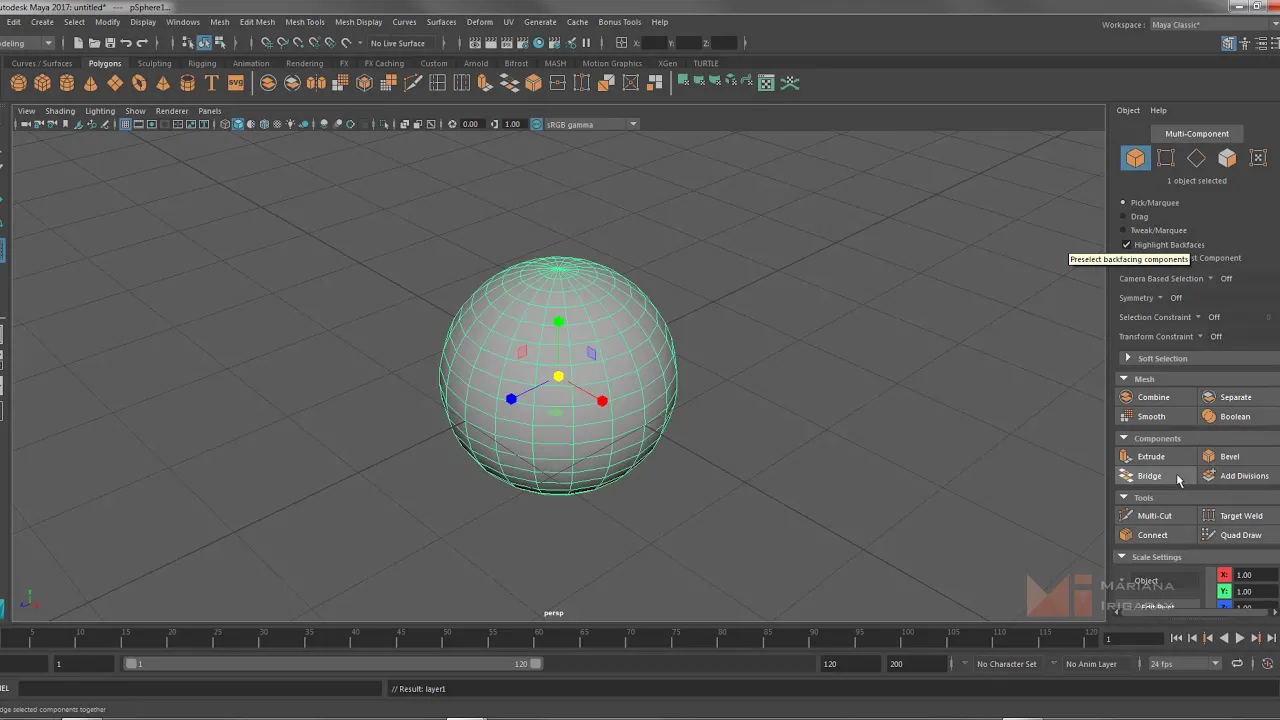Select by component type icon
Screen dimensions: 1280x720
click(220, 43)
